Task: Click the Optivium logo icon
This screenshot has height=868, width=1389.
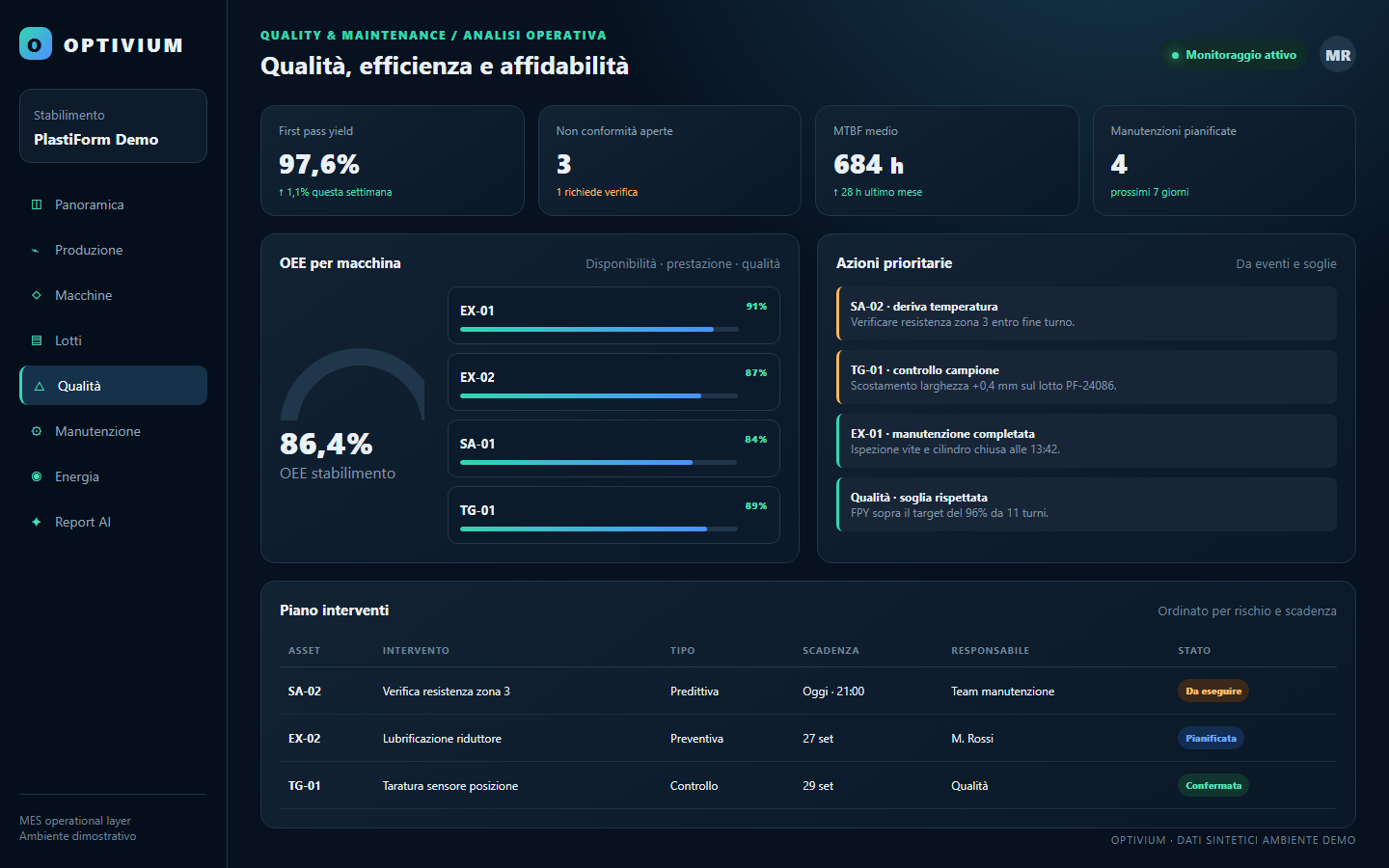Action: [36, 43]
